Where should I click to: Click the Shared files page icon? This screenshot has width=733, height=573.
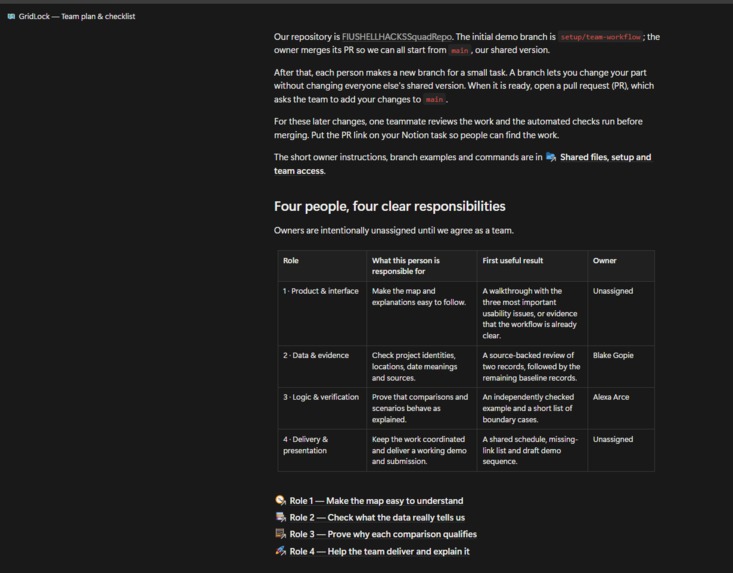pos(551,157)
